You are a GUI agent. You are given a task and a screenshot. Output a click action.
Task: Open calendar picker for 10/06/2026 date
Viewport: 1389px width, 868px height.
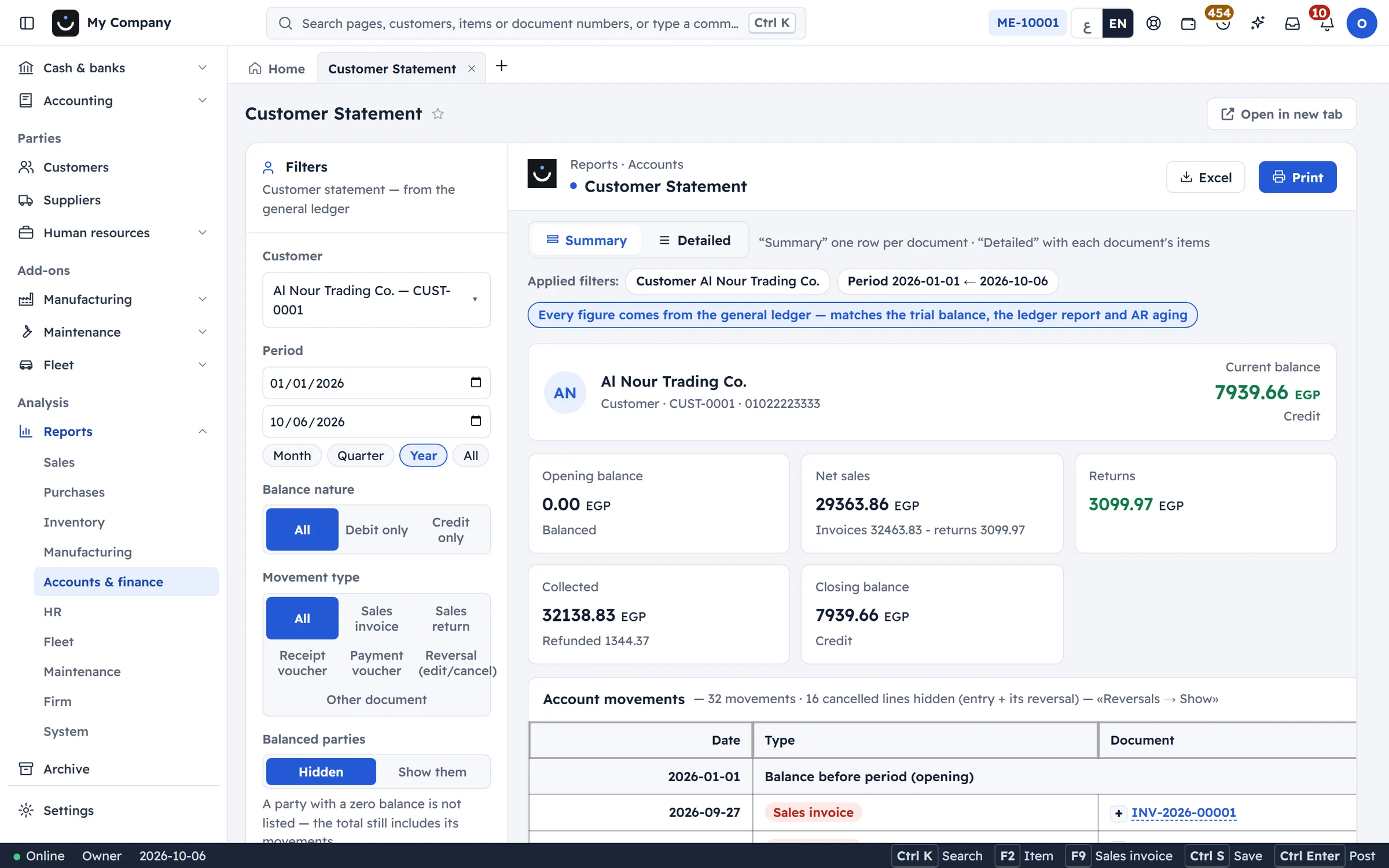[476, 421]
